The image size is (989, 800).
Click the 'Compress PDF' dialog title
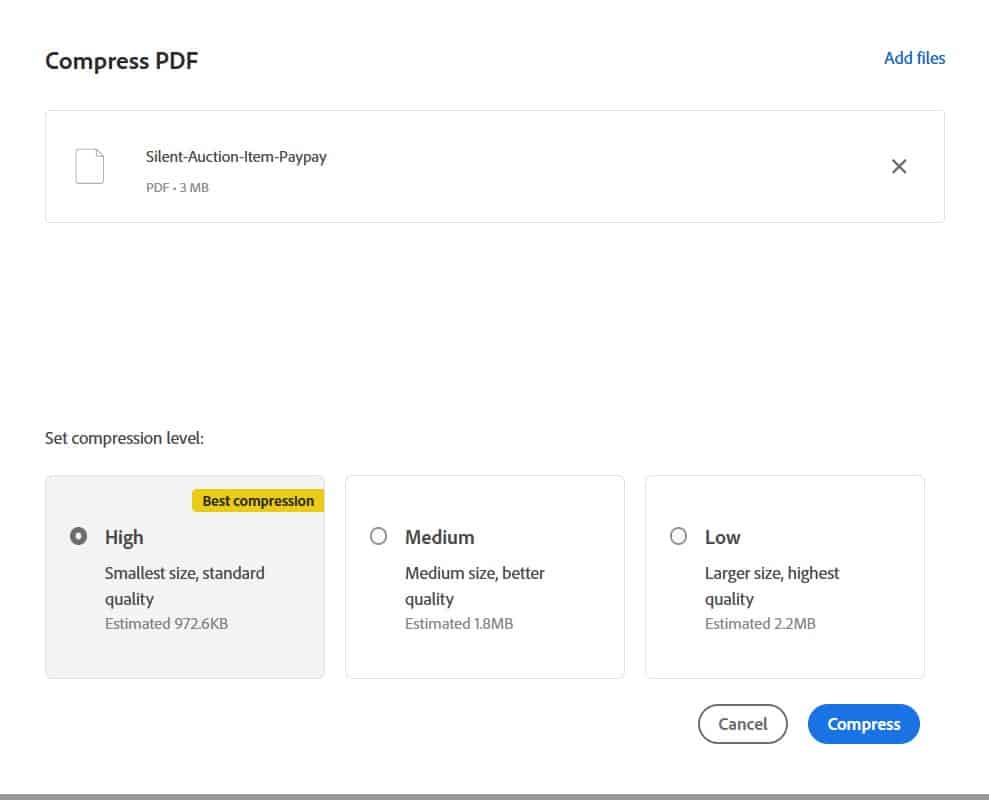[122, 61]
